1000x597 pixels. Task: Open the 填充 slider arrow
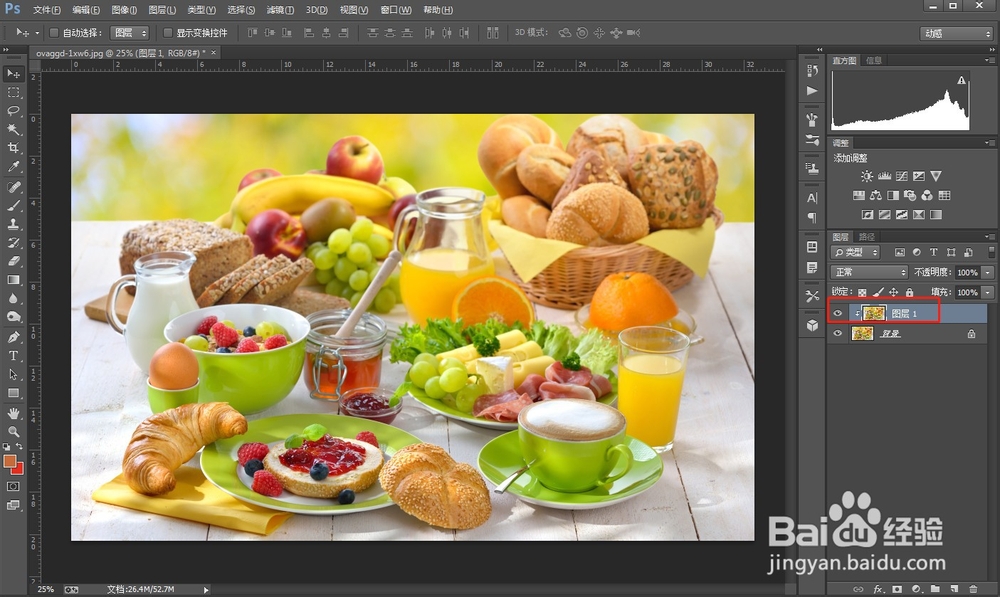(x=988, y=292)
